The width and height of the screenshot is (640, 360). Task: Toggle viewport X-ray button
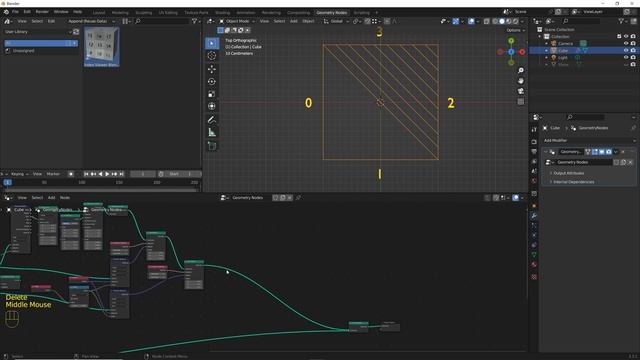coord(487,21)
